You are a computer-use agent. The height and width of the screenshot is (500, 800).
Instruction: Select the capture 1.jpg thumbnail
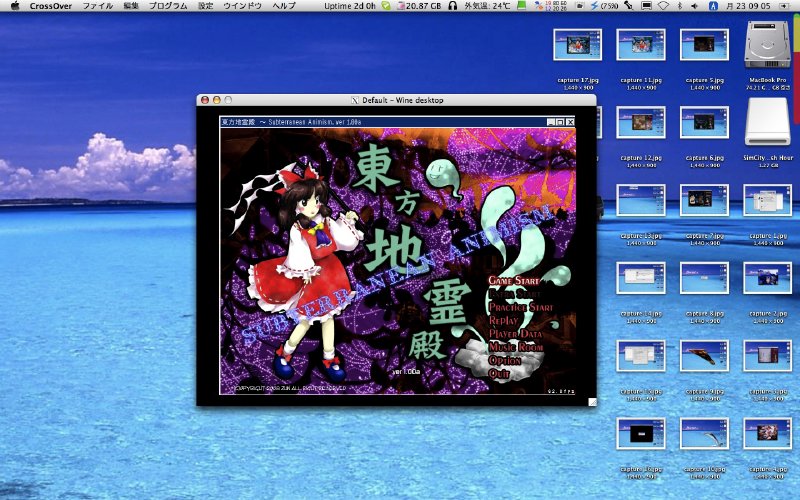[x=767, y=200]
